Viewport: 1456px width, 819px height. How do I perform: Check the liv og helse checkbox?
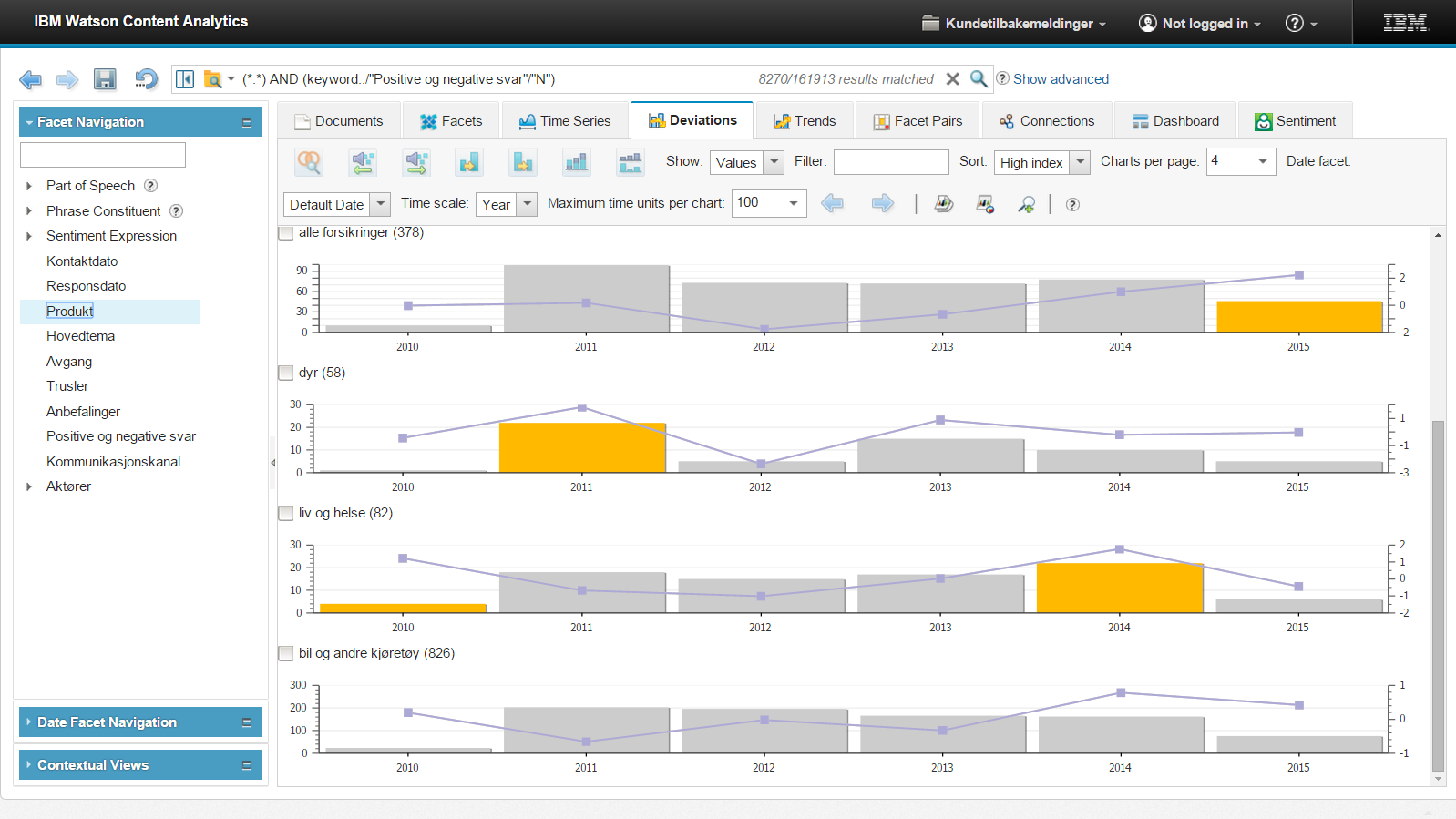pyautogui.click(x=286, y=513)
